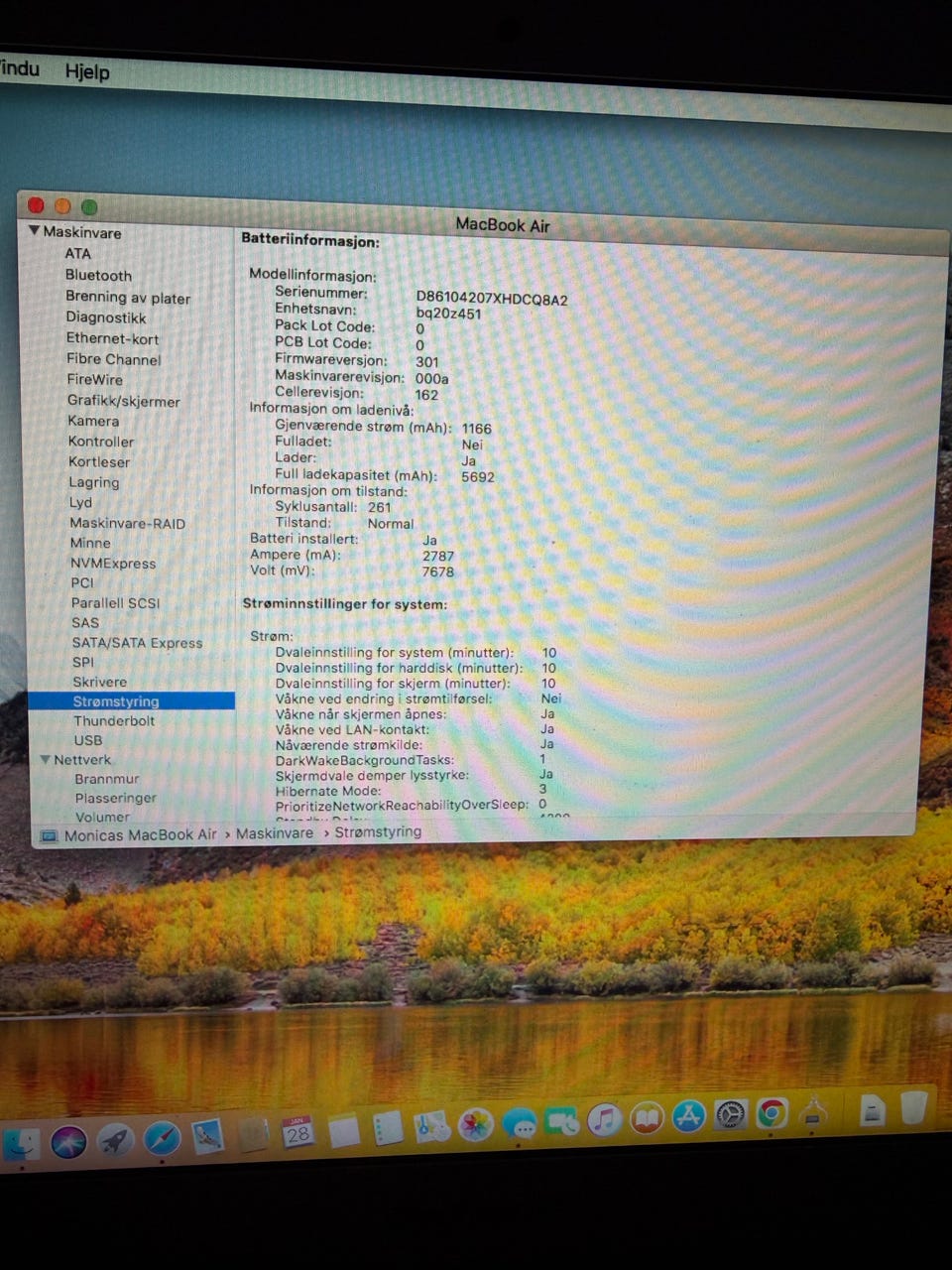Select FireWire in the sidebar
This screenshot has height=1270, width=952.
pyautogui.click(x=95, y=379)
